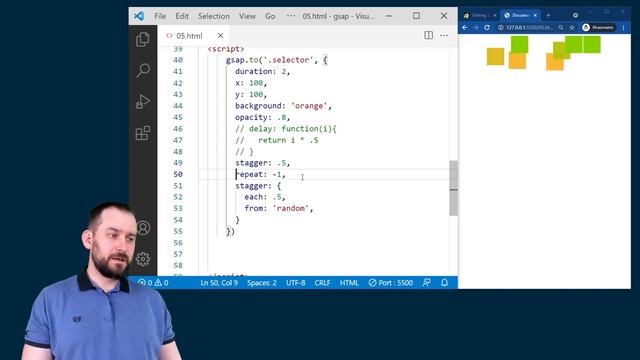Screen dimensions: 640x360
Task: Open the Edit menu
Action: [182, 16]
